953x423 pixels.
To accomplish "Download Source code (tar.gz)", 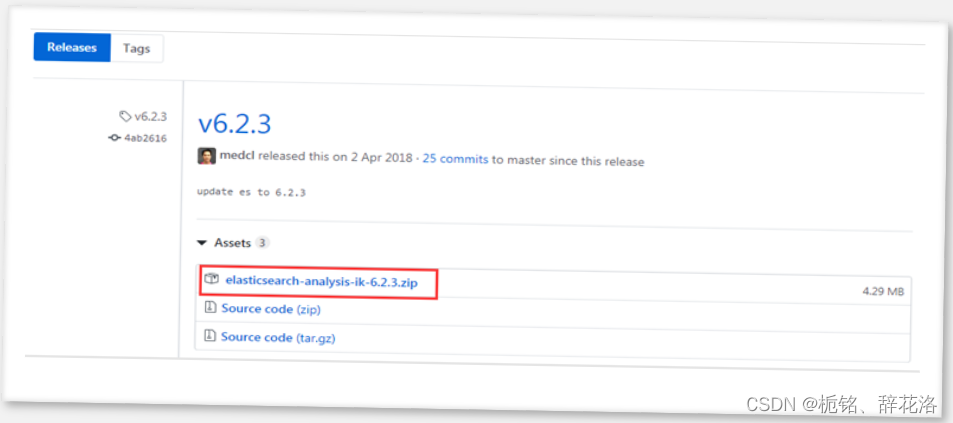I will (x=278, y=337).
